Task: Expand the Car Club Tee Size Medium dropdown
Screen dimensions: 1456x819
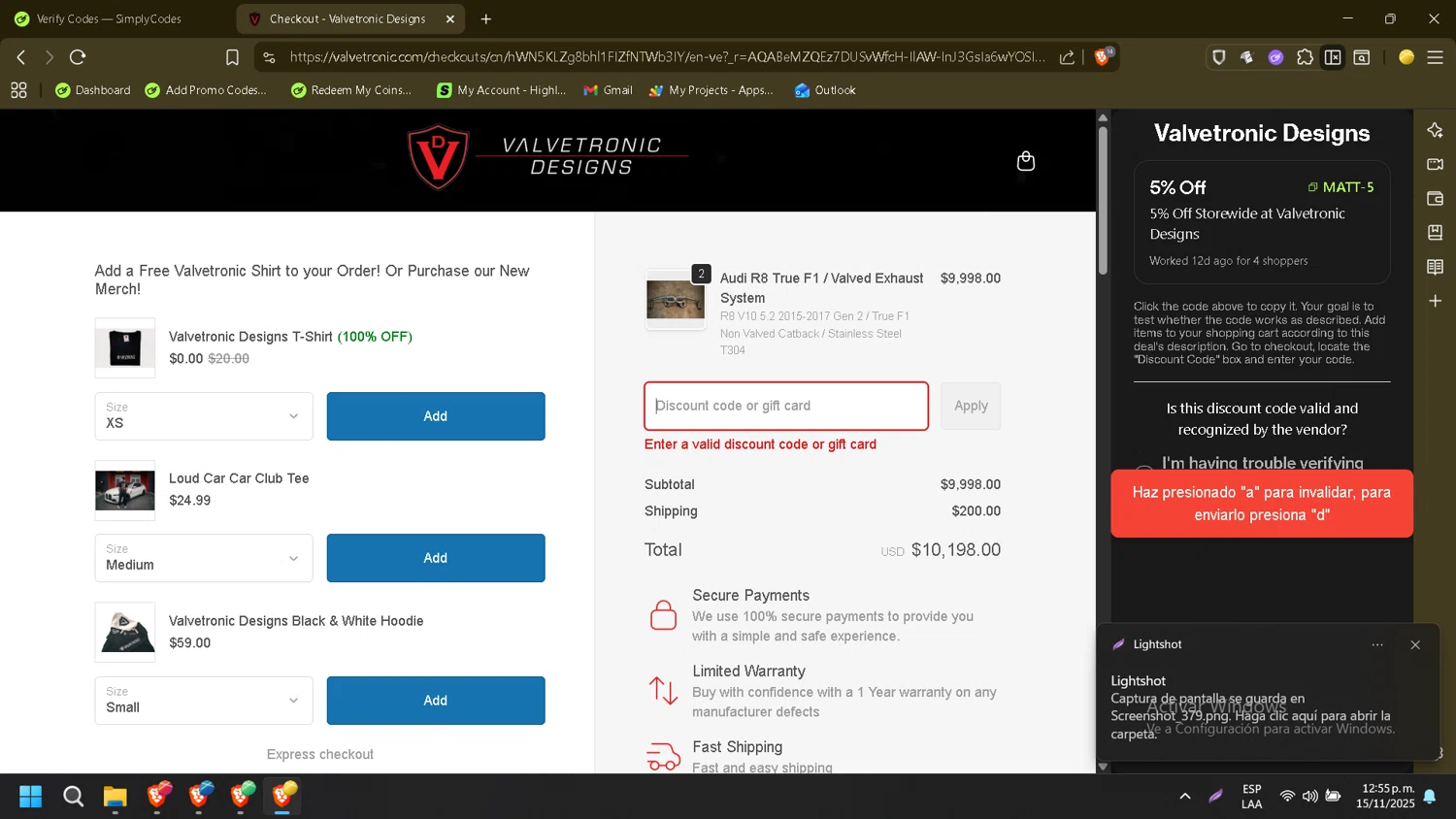Action: 204,558
